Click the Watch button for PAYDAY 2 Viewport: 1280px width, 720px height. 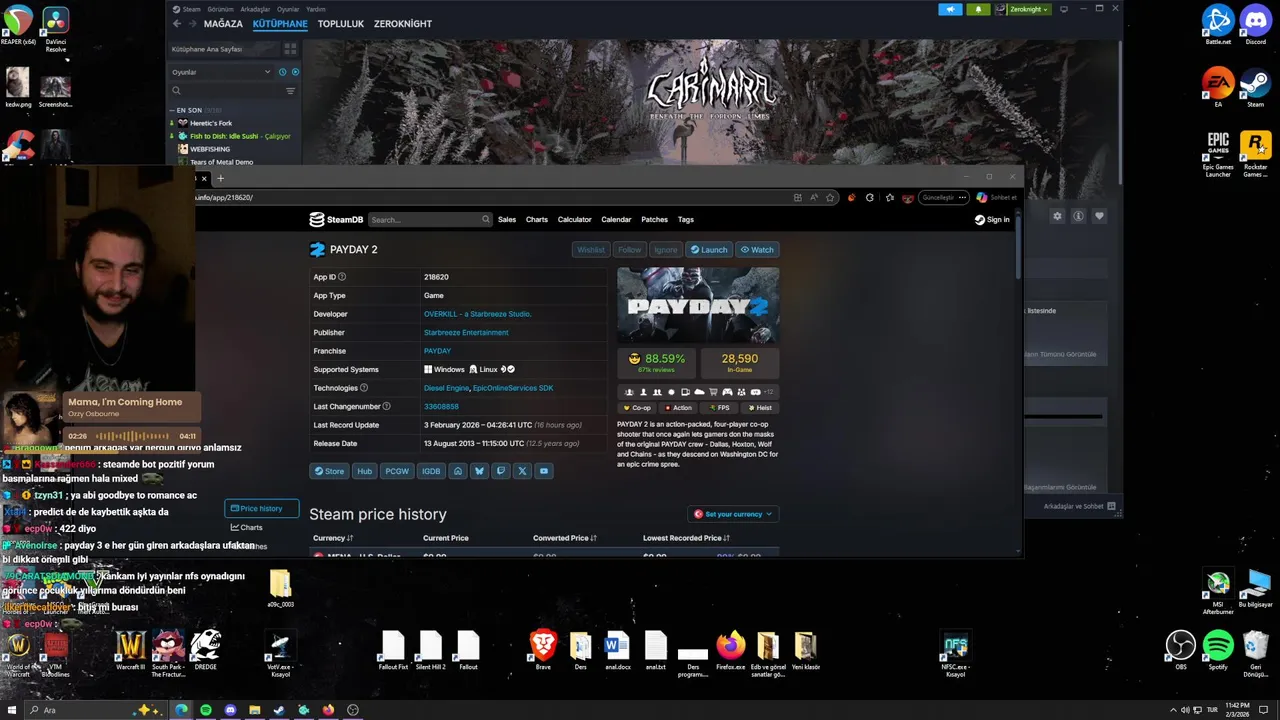pos(757,250)
